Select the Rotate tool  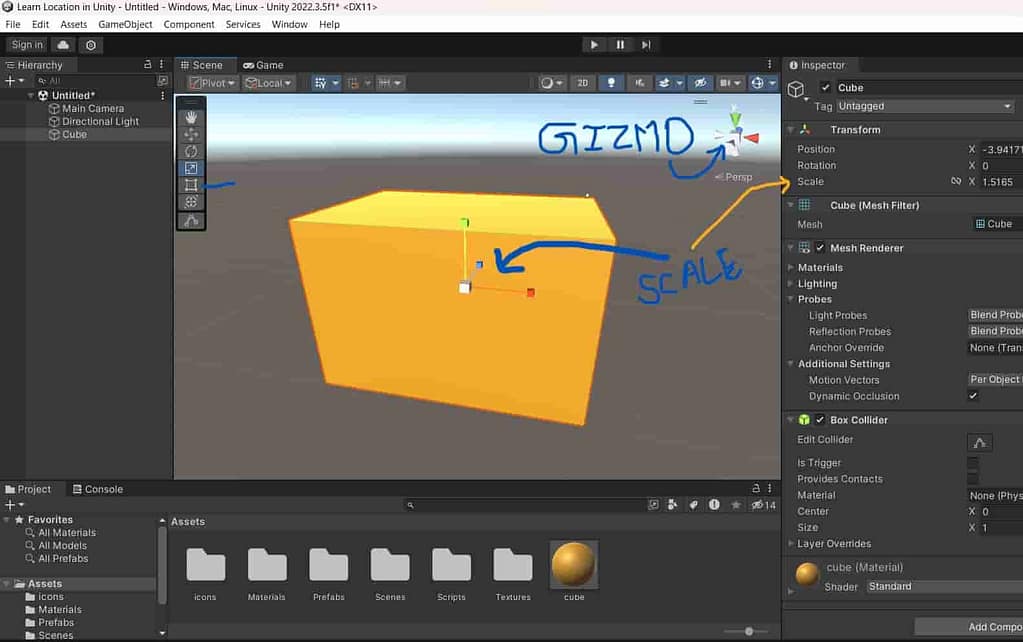[x=191, y=150]
